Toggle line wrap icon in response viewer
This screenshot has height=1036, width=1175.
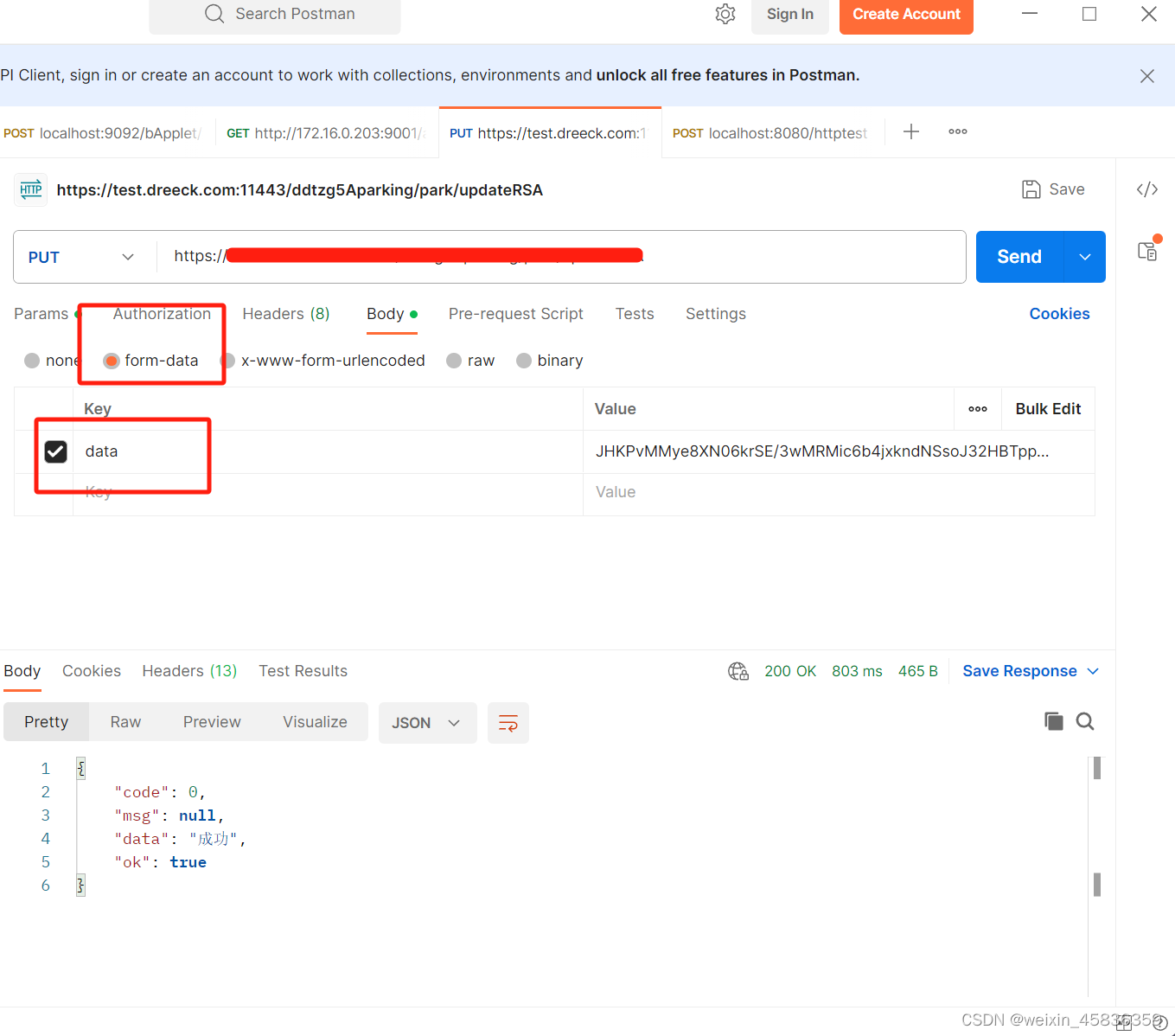[508, 723]
